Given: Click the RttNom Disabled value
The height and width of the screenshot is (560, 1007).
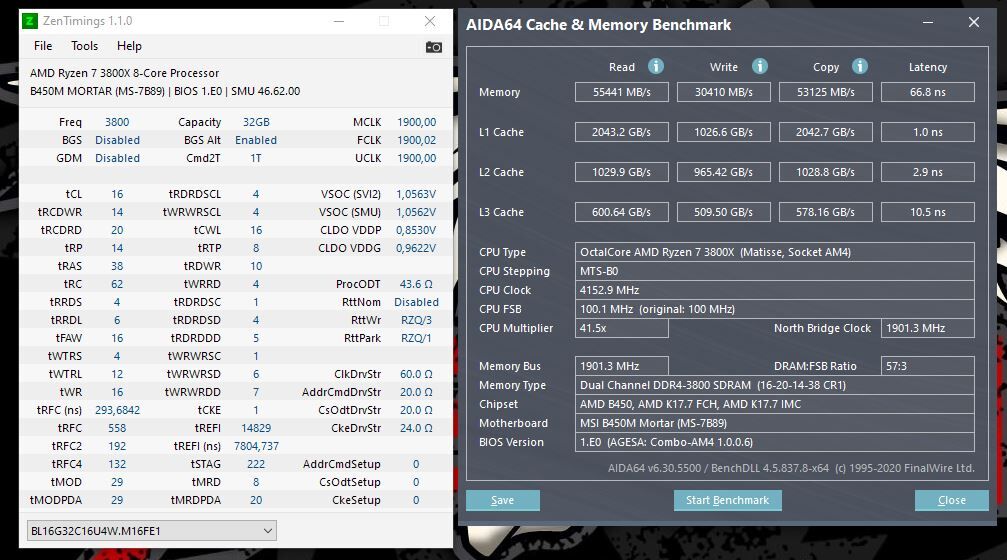Looking at the screenshot, I should coord(416,302).
